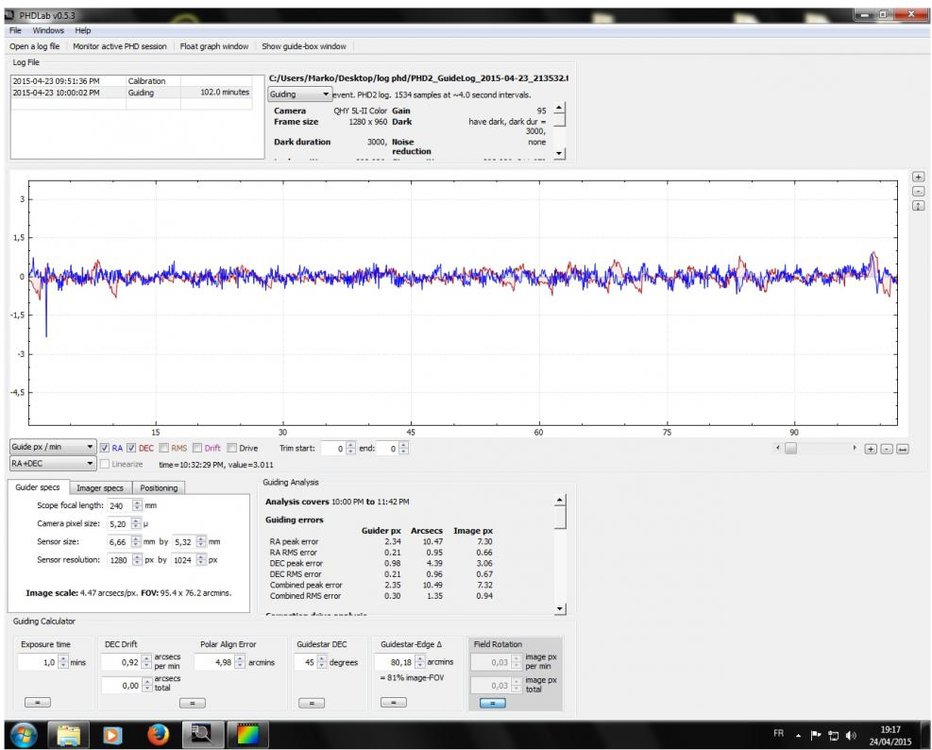Calculate Exposure time with its equals button
932x750 pixels.
click(37, 702)
